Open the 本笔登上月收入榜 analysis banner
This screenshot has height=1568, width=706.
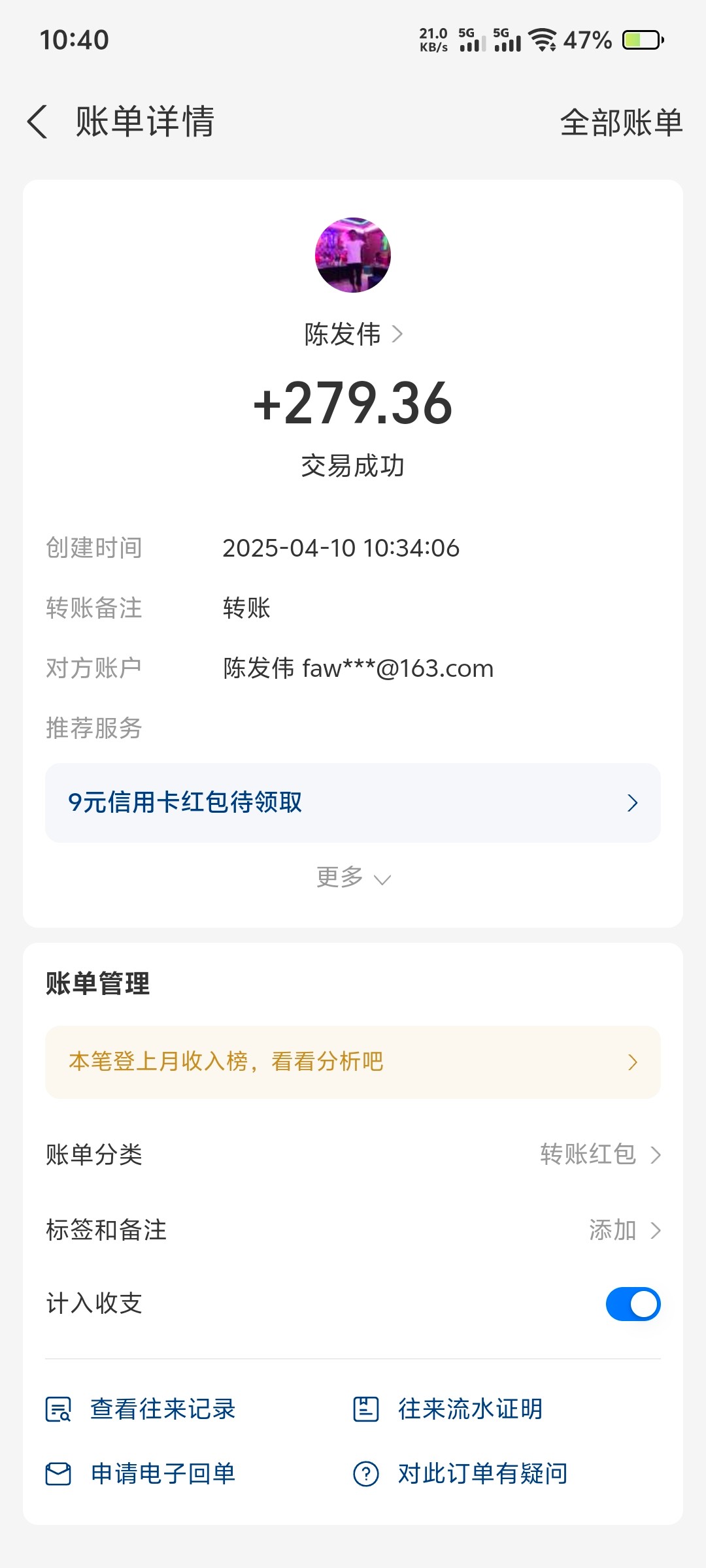(353, 1062)
